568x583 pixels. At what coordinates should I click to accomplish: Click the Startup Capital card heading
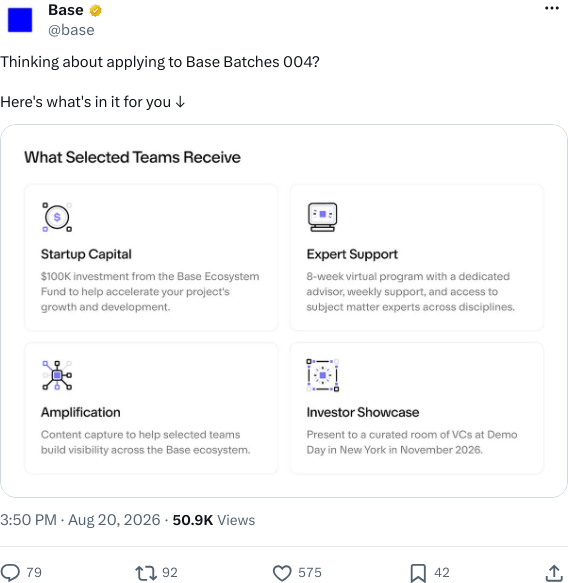86,254
